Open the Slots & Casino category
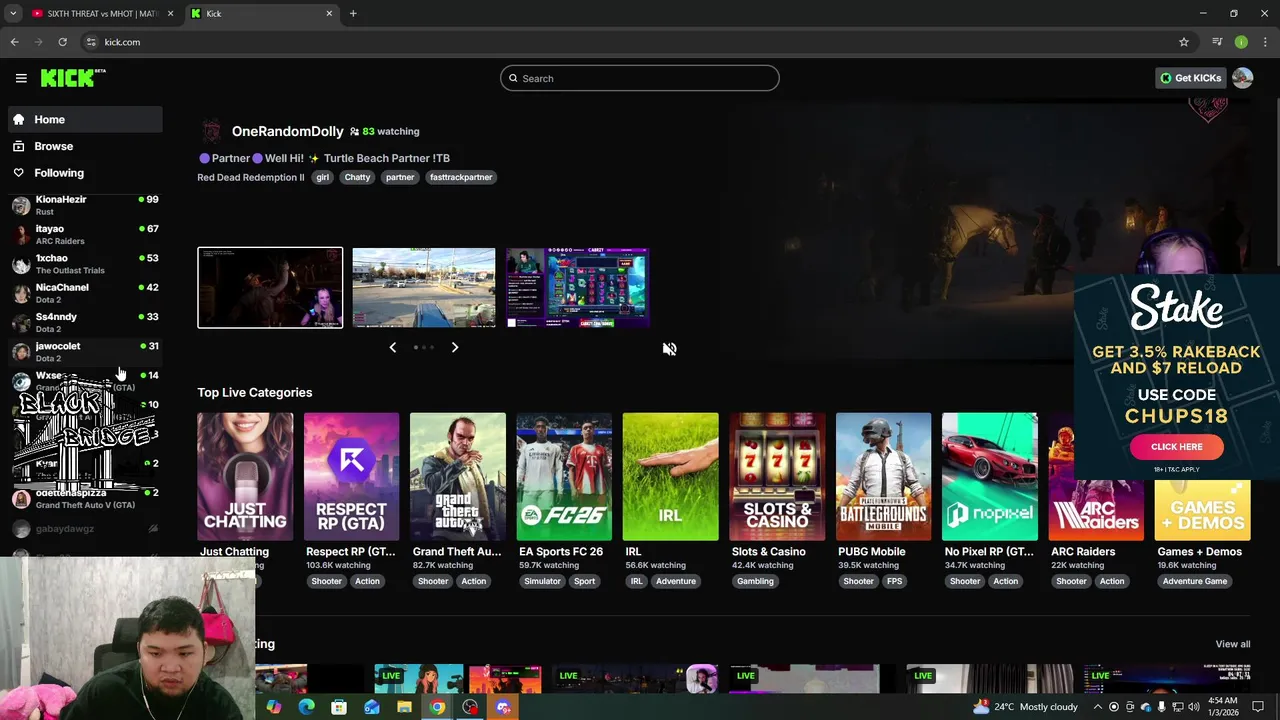Viewport: 1280px width, 720px height. (x=777, y=477)
